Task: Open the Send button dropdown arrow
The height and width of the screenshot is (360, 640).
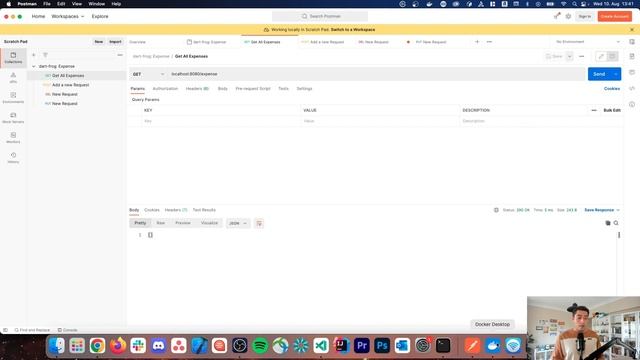Action: [616, 74]
